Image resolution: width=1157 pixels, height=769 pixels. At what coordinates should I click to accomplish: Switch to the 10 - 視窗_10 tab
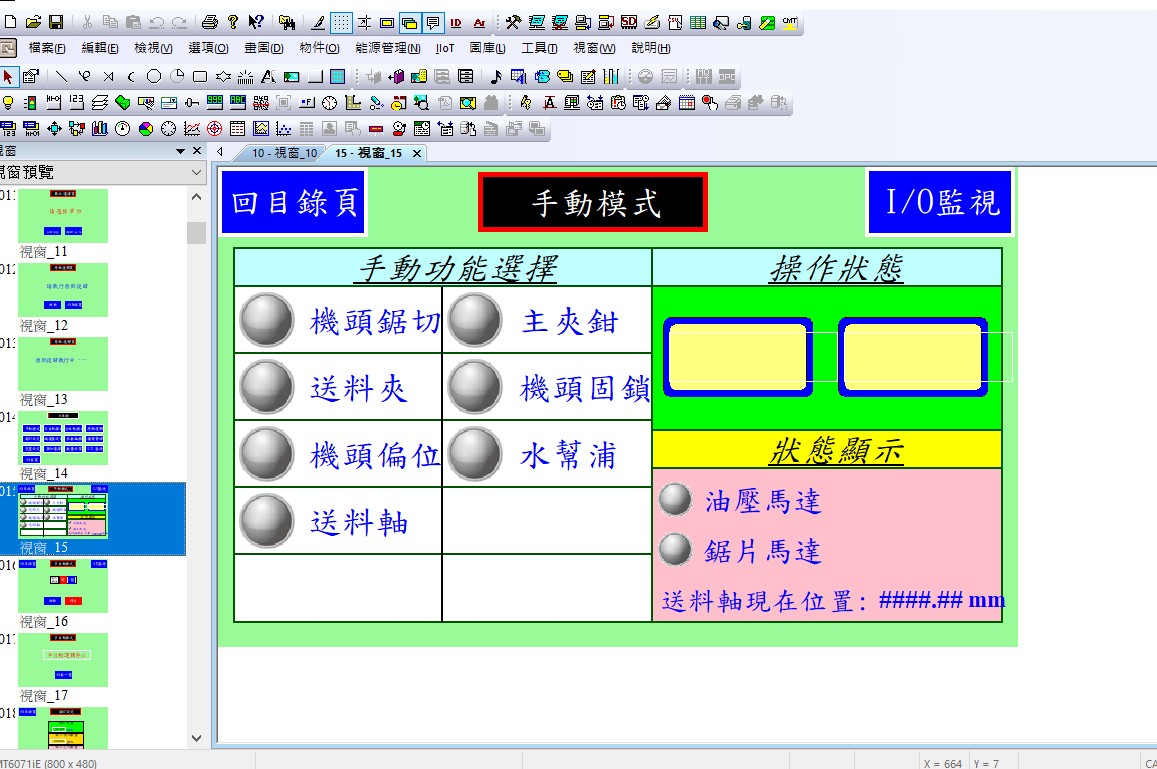(283, 153)
